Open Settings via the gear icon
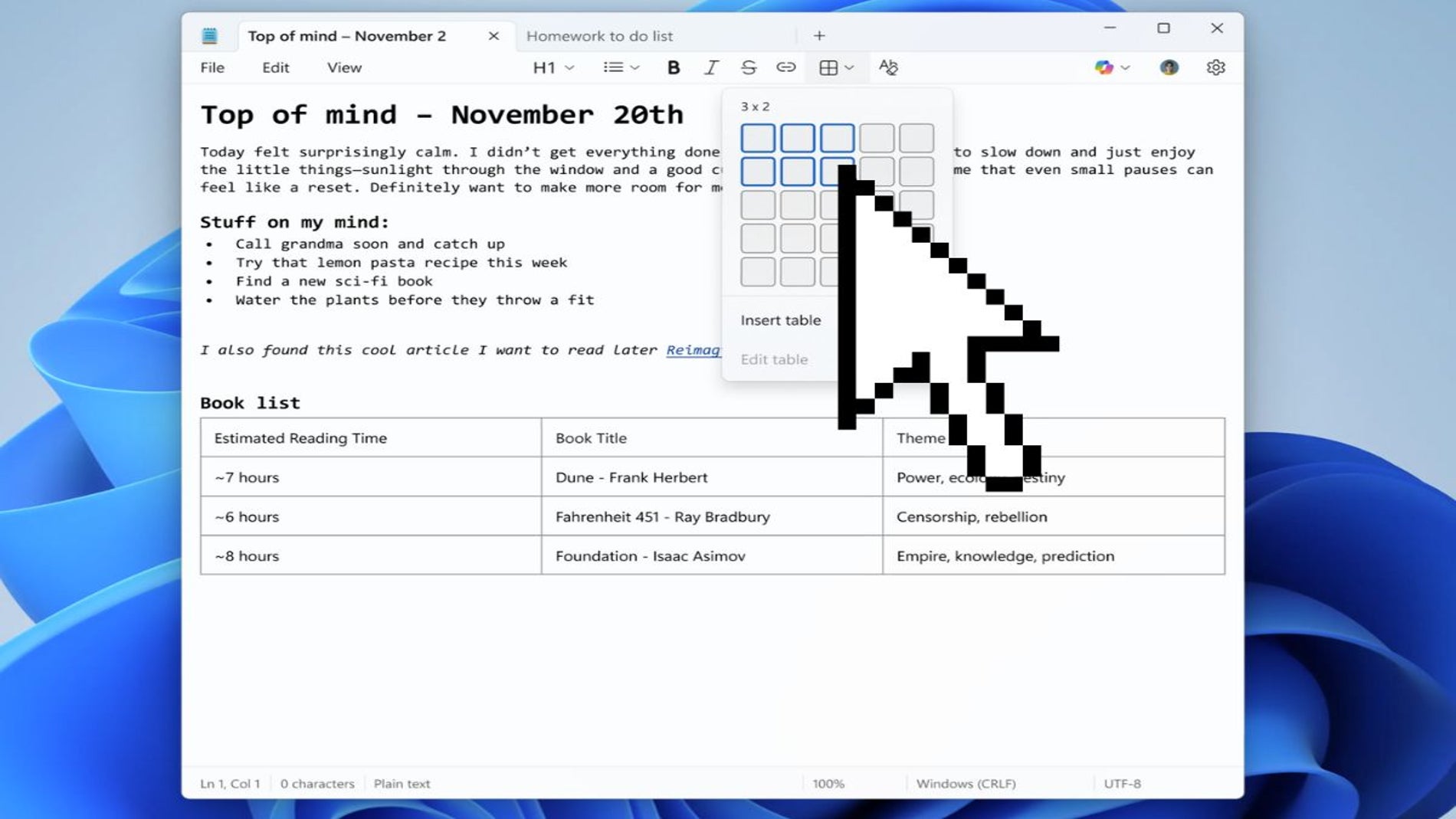 [1215, 67]
